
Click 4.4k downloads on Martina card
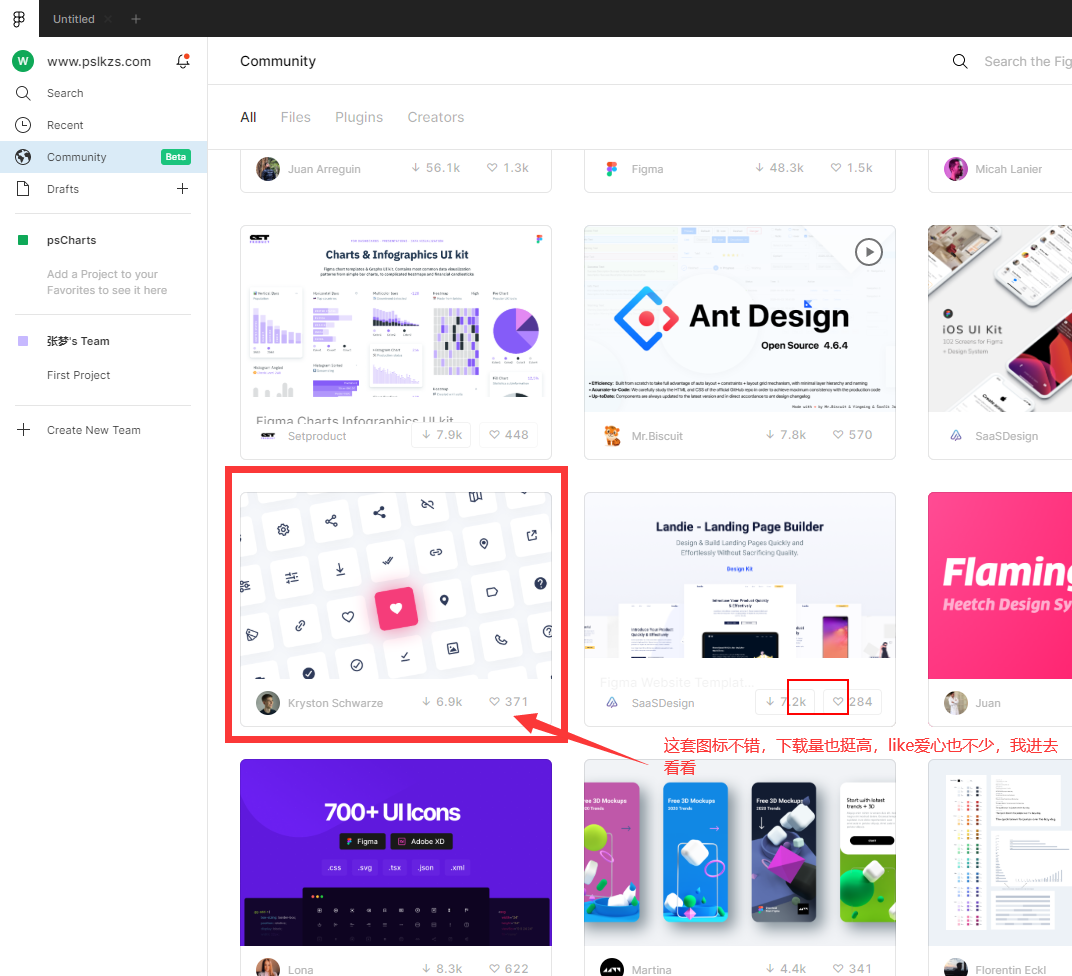(786, 968)
